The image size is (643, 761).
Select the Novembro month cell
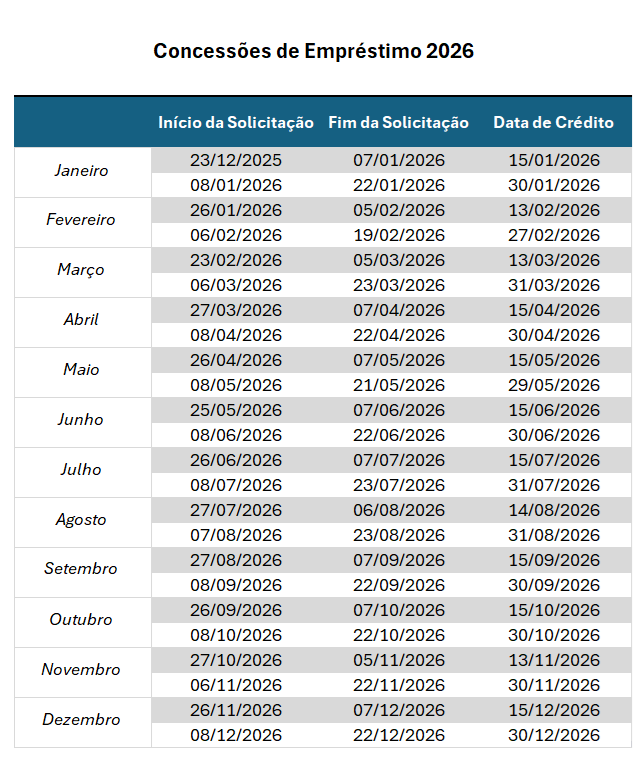pos(81,670)
